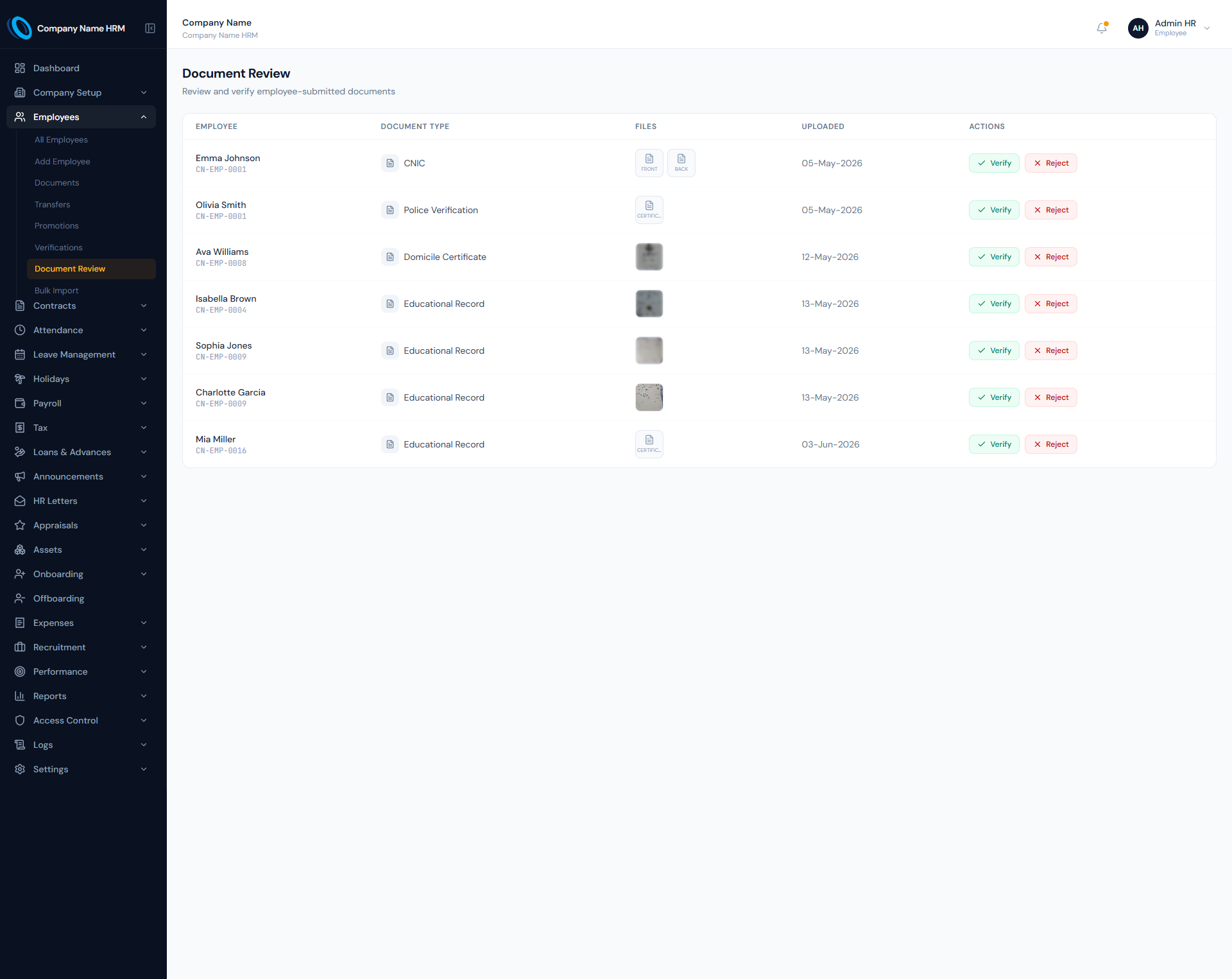Click the HR Letters envelope icon
Image resolution: width=1232 pixels, height=979 pixels.
point(20,501)
